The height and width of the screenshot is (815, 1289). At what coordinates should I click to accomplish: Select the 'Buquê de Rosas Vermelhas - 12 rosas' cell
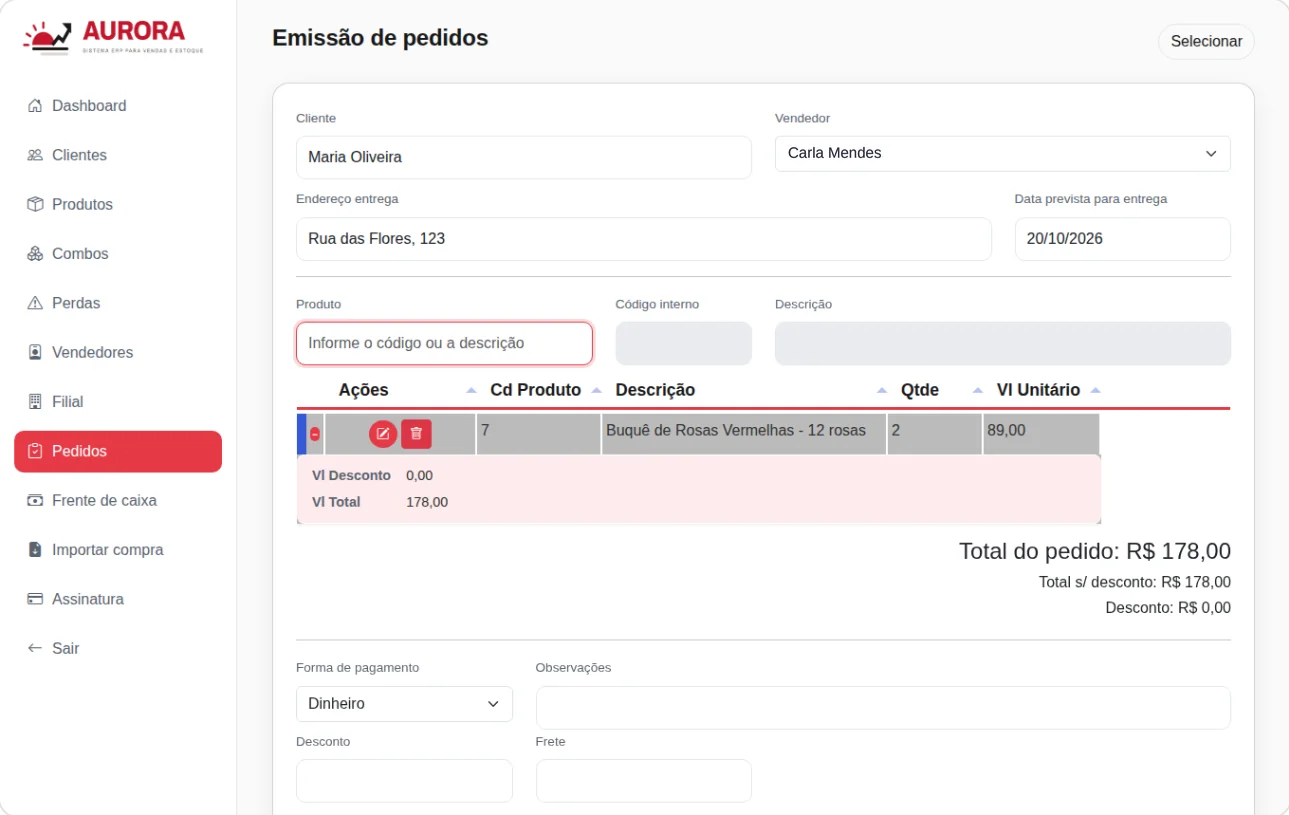[x=744, y=434]
